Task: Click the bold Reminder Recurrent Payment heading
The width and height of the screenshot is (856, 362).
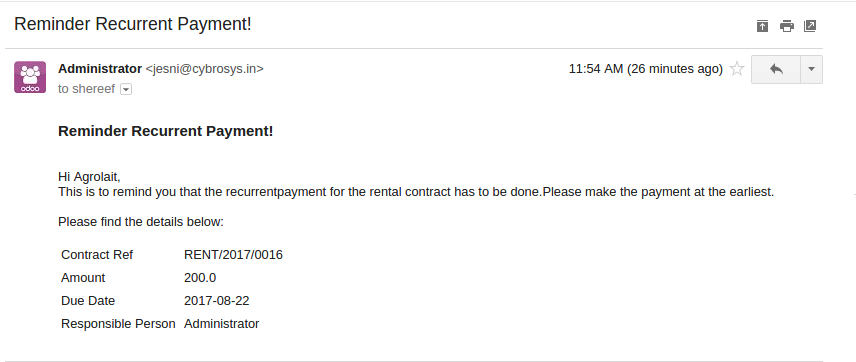Action: tap(165, 131)
